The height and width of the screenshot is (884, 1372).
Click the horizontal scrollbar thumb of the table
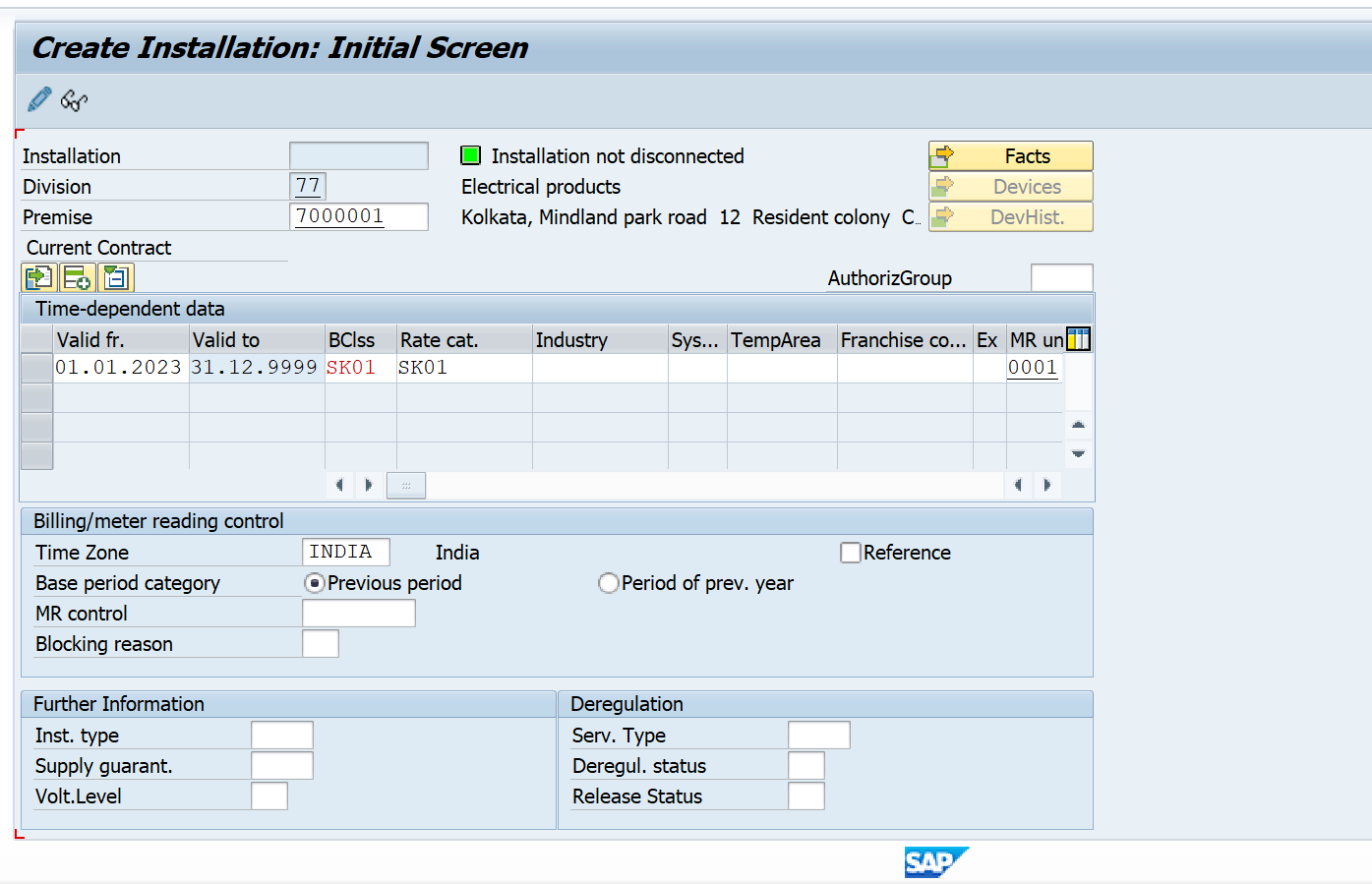click(x=406, y=486)
